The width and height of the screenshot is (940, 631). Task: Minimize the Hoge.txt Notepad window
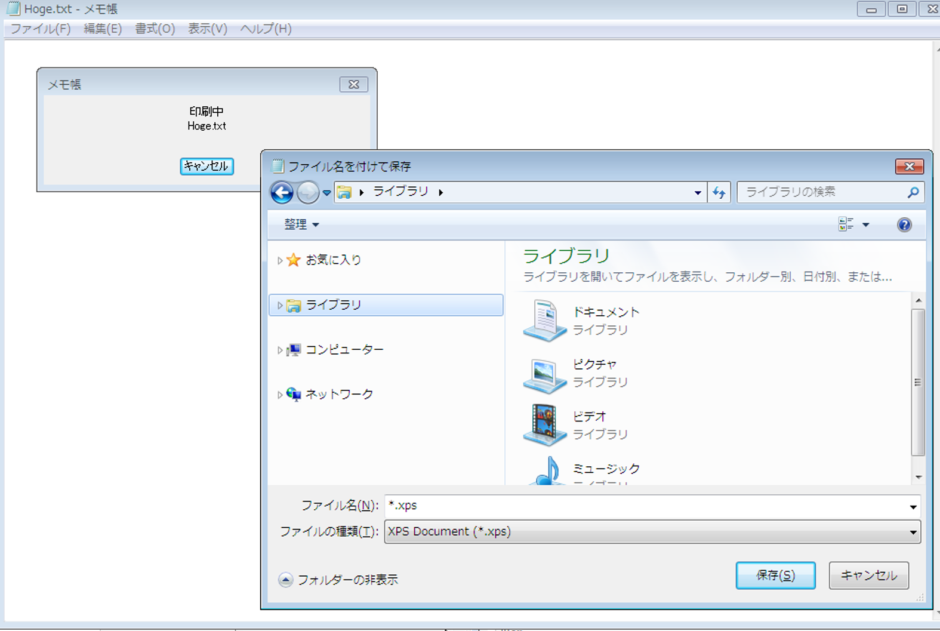[871, 9]
